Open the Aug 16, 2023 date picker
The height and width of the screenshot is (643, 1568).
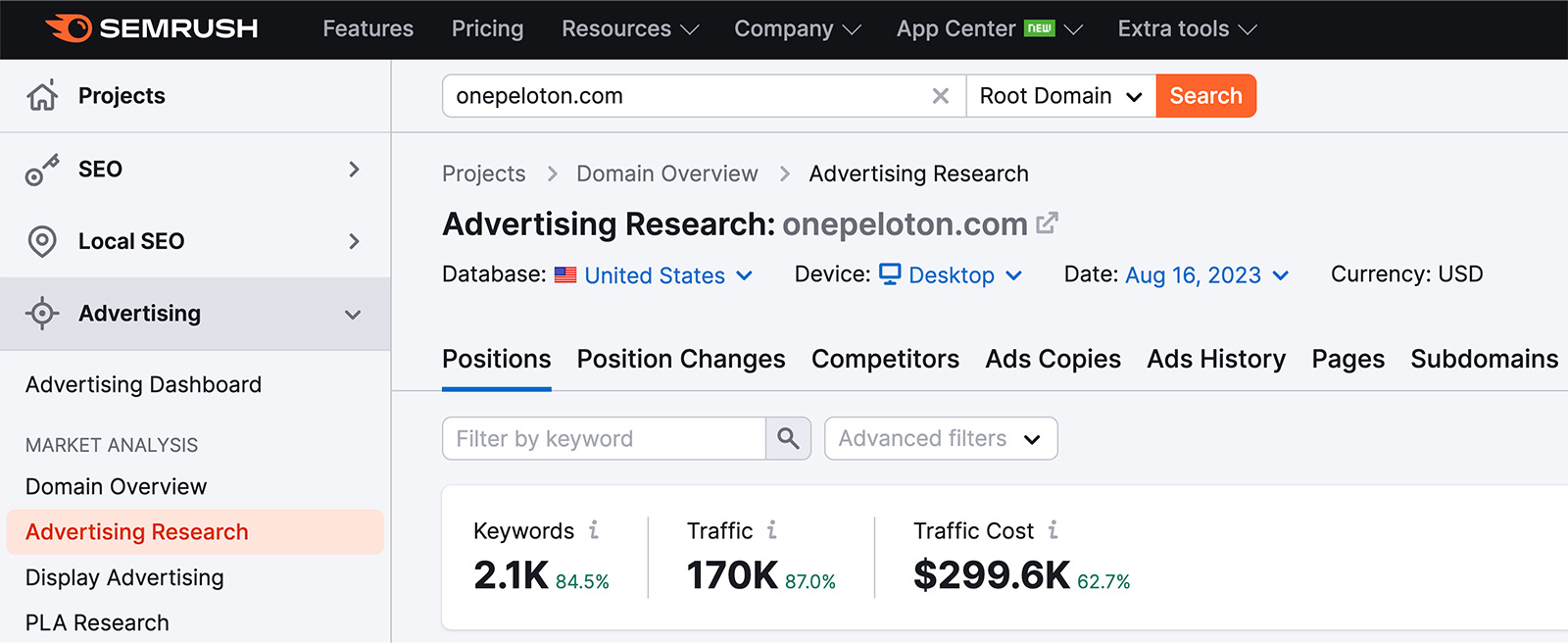tap(1207, 275)
